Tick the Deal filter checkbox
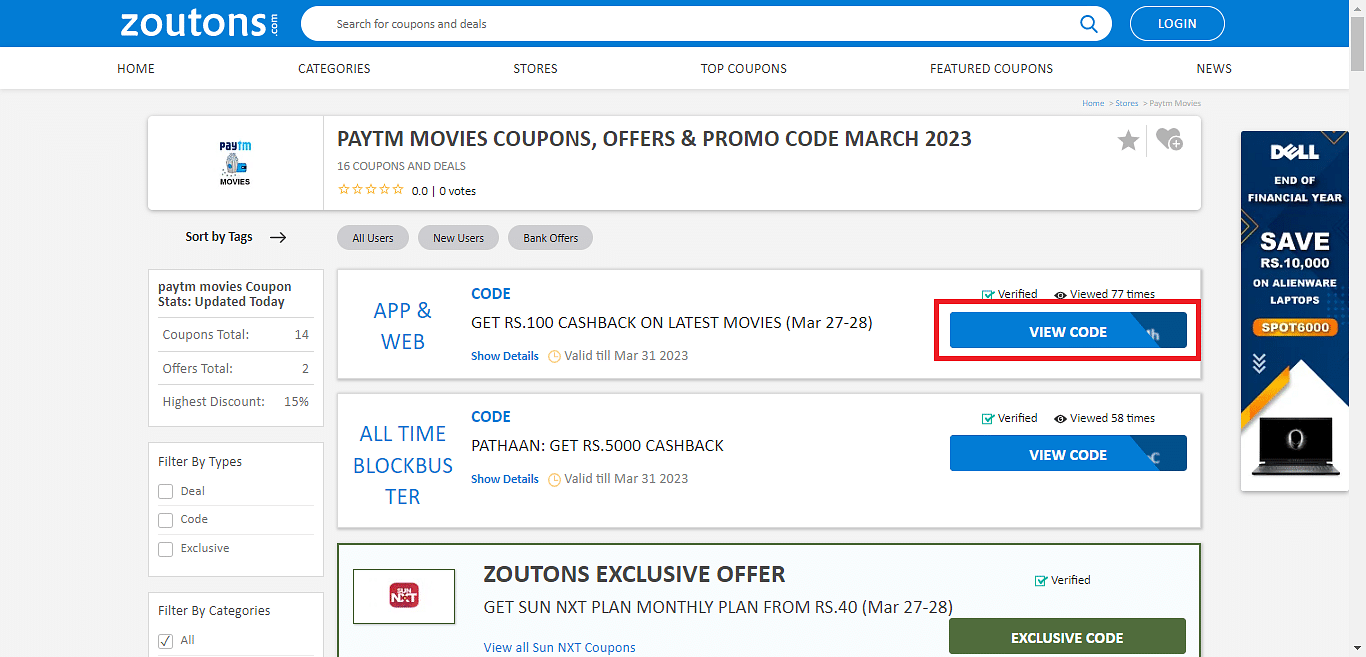Screen dimensions: 1366x657 pyautogui.click(x=166, y=492)
